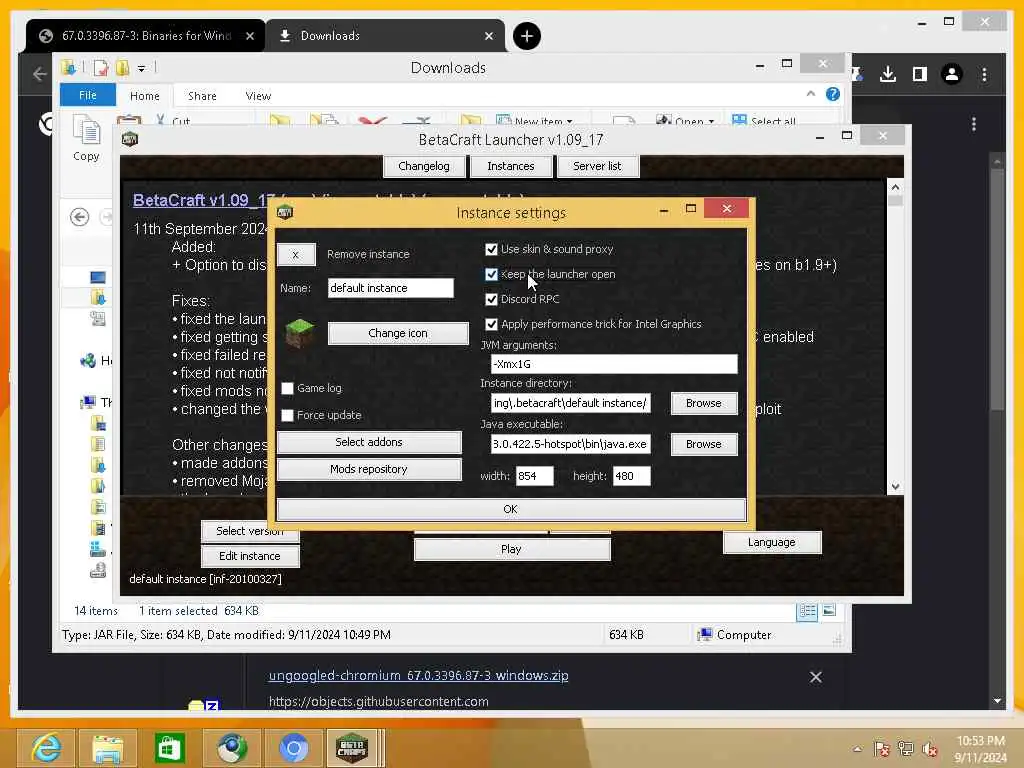Collapse the explorer ribbon with chevron

tap(810, 94)
